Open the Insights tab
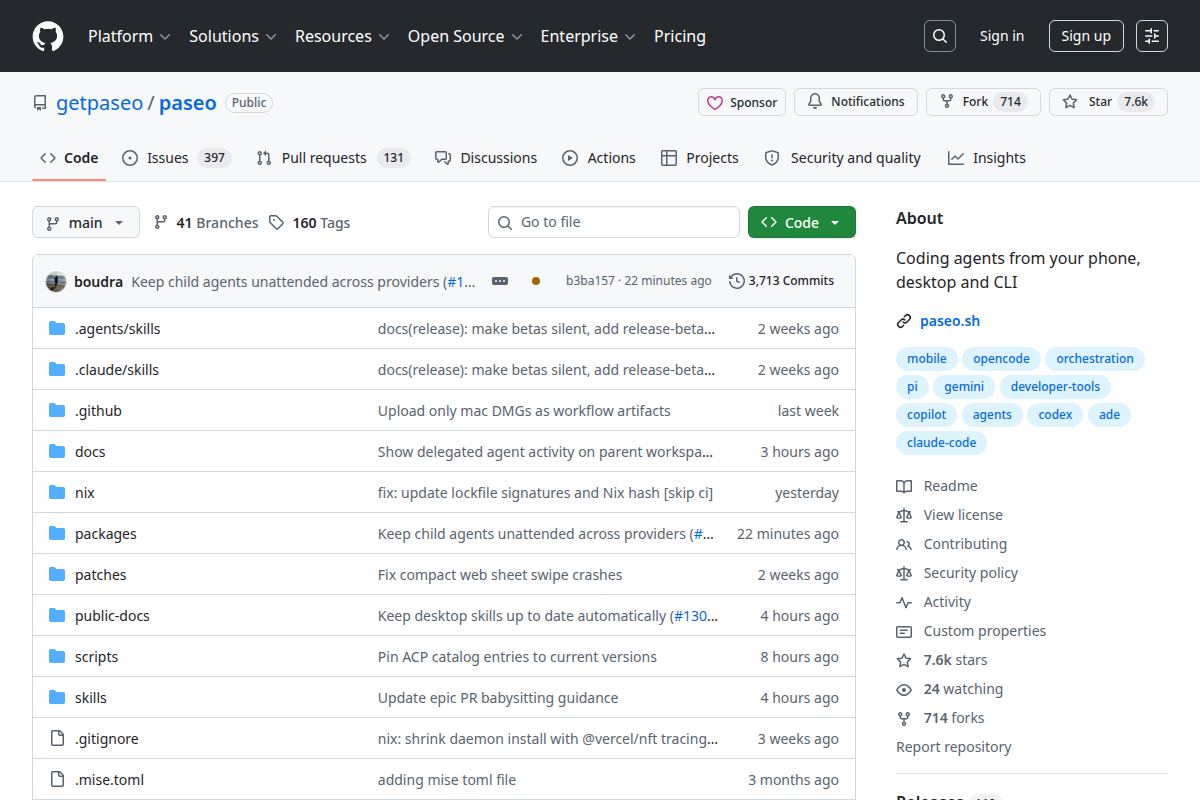1200x800 pixels. coord(987,158)
